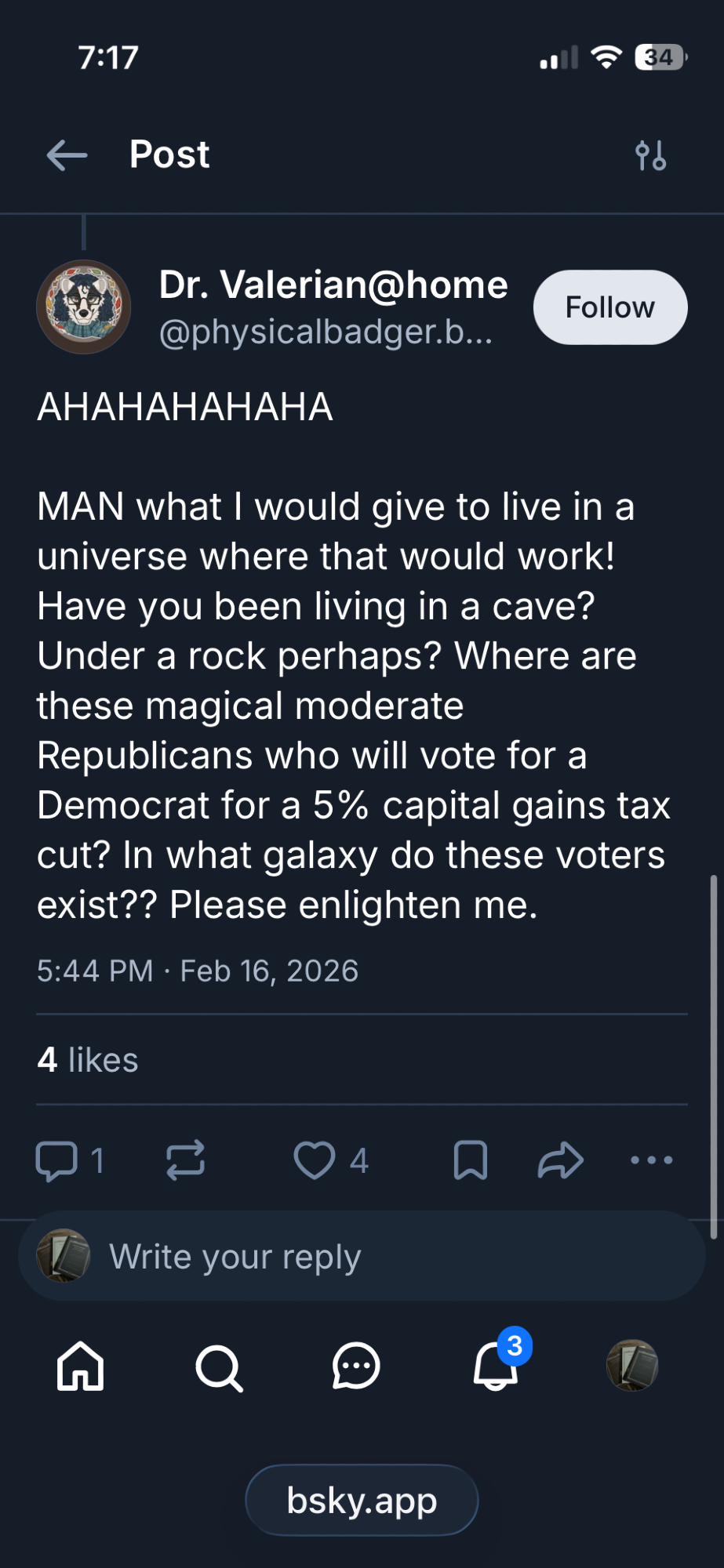Screen dimensions: 724x1568
Task: Open thread view settings icon
Action: (650, 155)
